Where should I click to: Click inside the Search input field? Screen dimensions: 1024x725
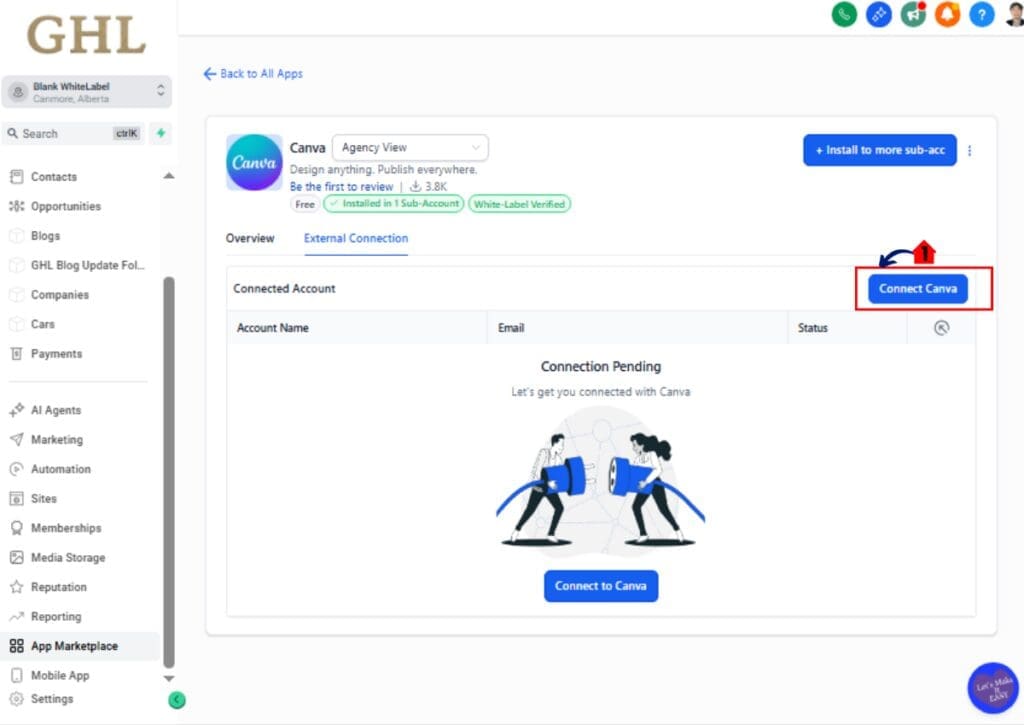tap(70, 132)
